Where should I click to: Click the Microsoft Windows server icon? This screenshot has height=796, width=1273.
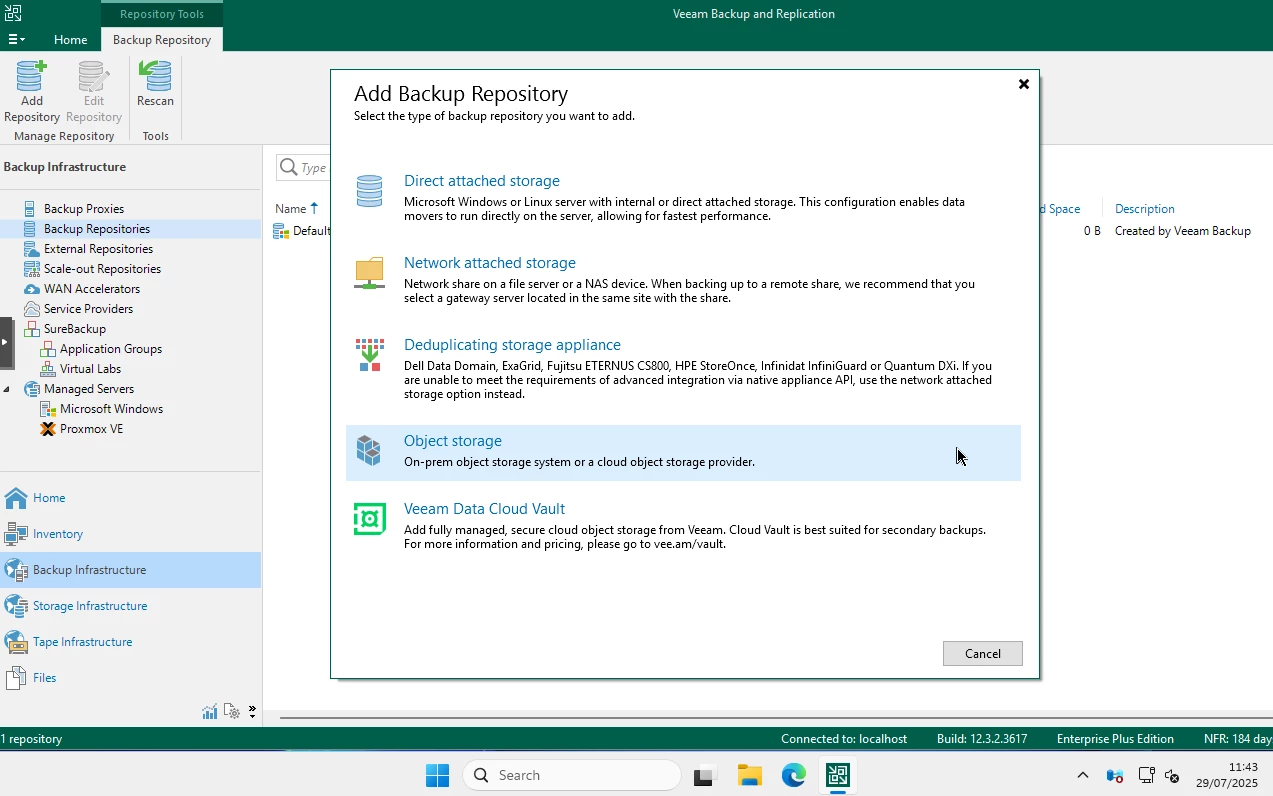click(48, 409)
